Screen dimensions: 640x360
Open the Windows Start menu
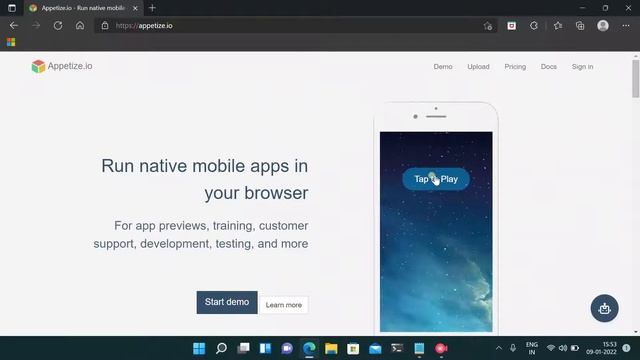click(199, 349)
